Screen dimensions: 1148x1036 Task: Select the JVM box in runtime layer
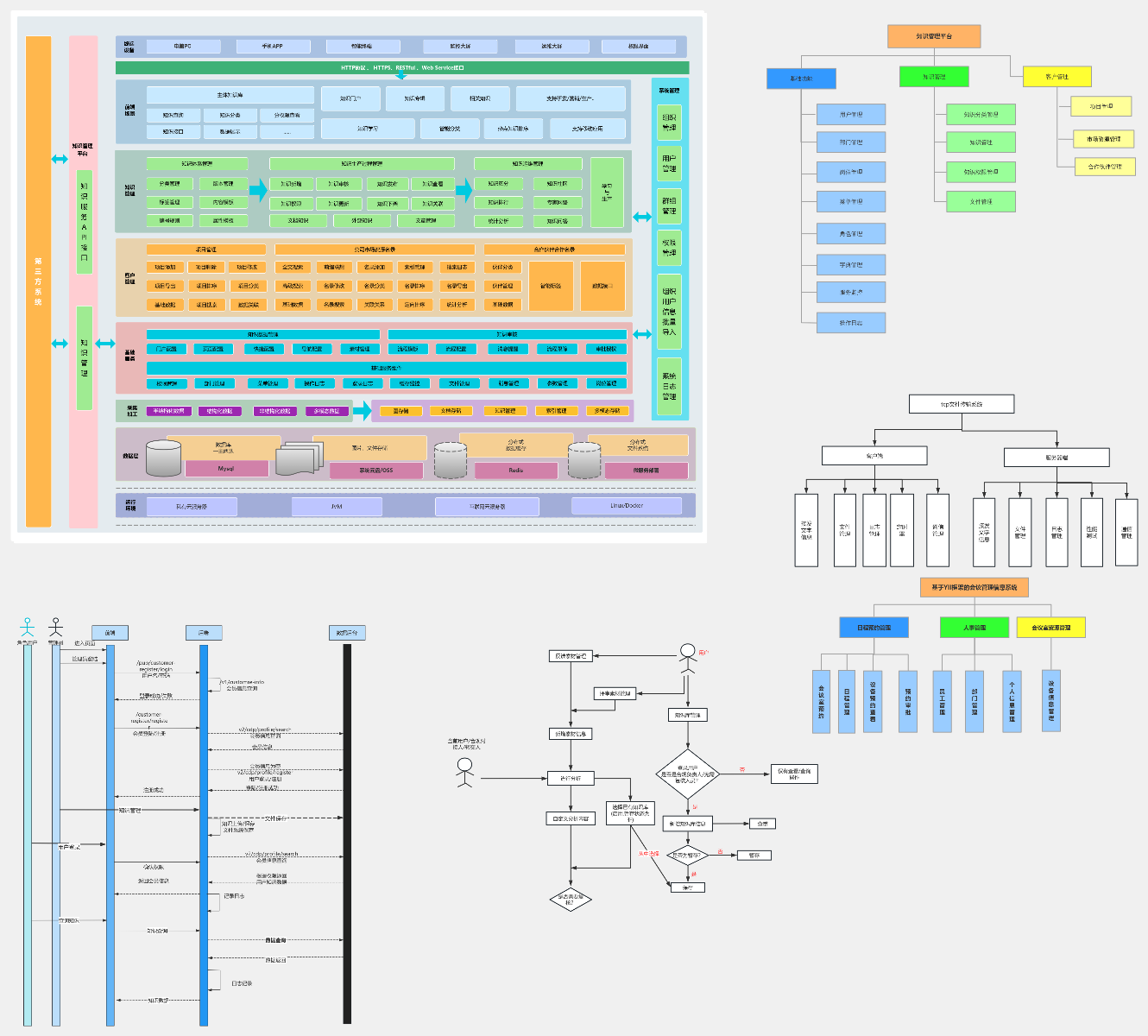point(337,507)
